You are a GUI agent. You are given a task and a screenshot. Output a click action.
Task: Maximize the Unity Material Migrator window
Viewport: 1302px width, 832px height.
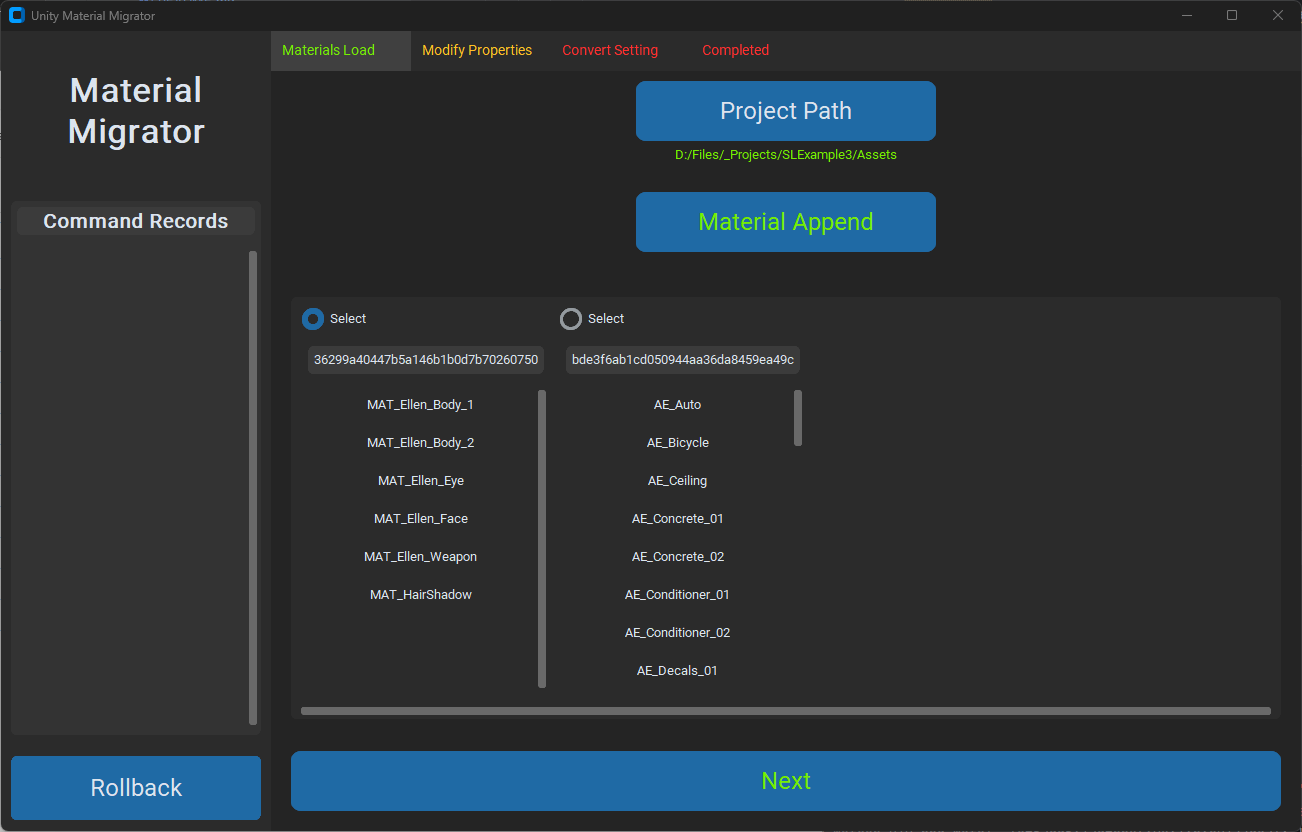coord(1232,15)
